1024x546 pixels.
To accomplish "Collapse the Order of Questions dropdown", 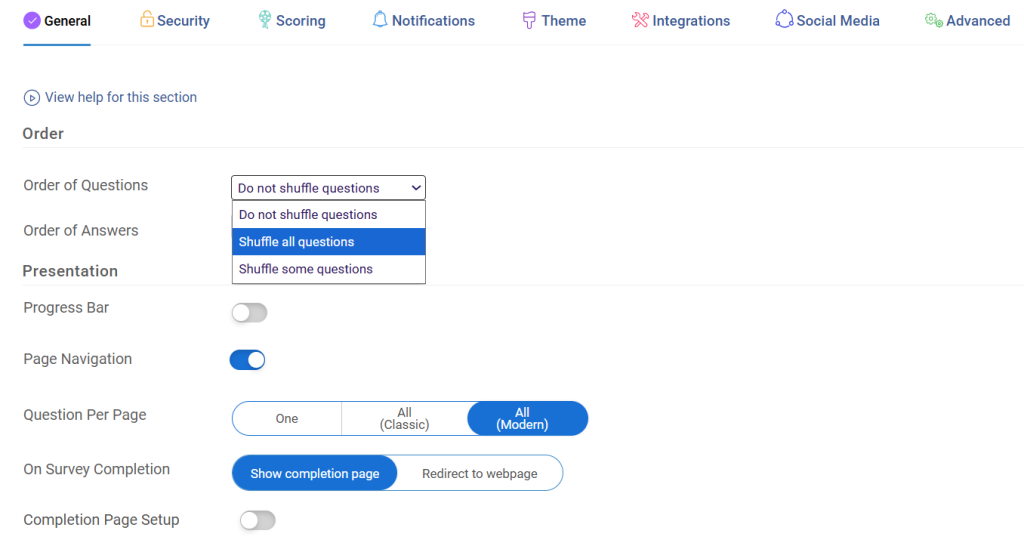I will (x=328, y=188).
